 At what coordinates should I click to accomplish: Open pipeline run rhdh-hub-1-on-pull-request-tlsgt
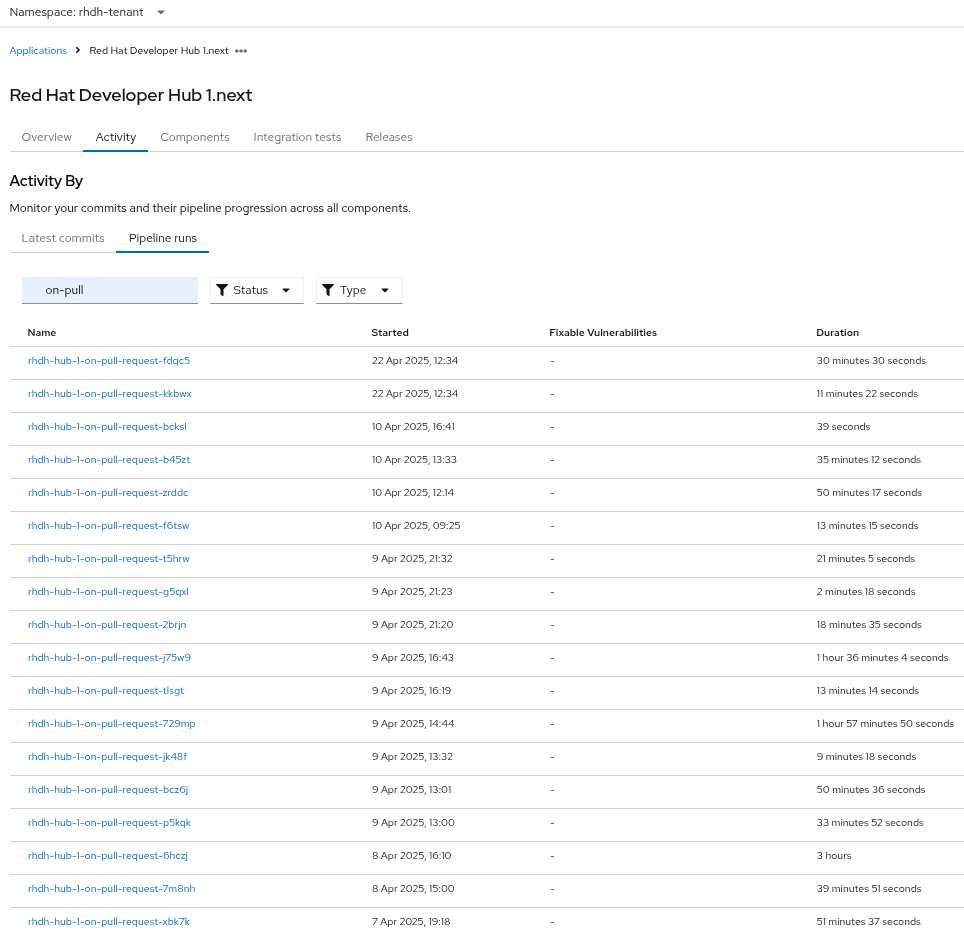[106, 691]
